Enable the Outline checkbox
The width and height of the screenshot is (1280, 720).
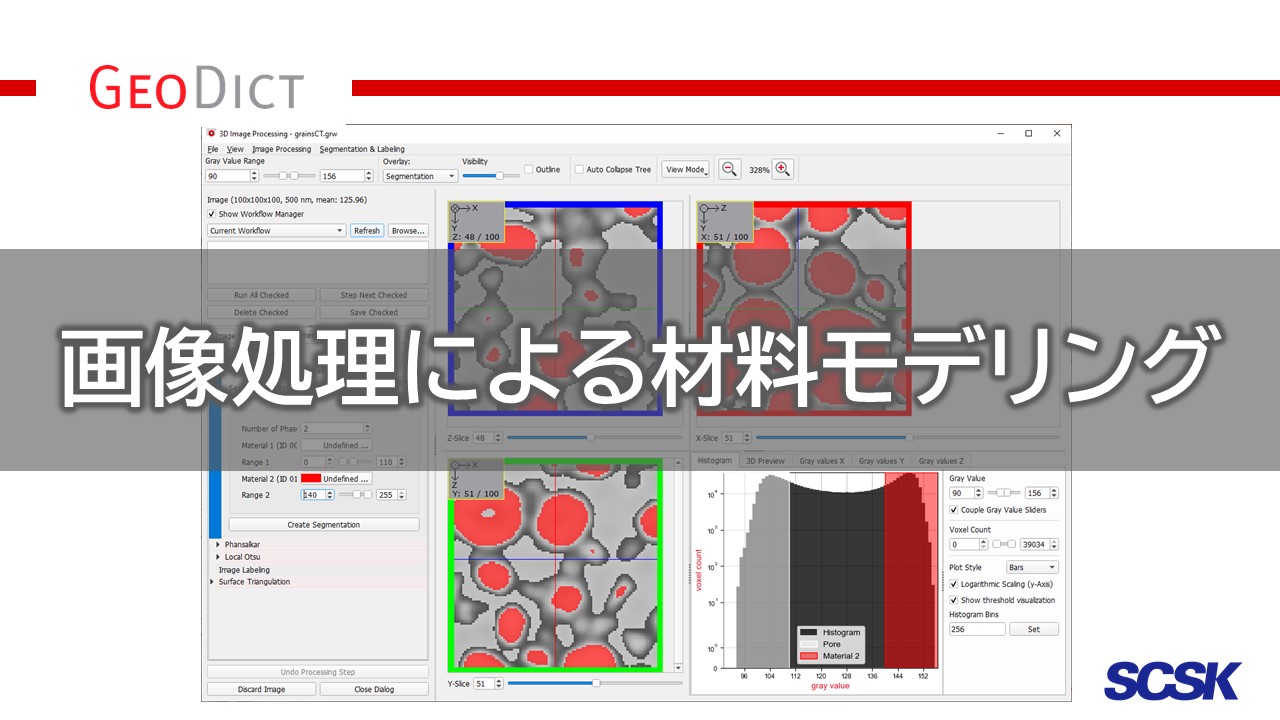tap(529, 169)
